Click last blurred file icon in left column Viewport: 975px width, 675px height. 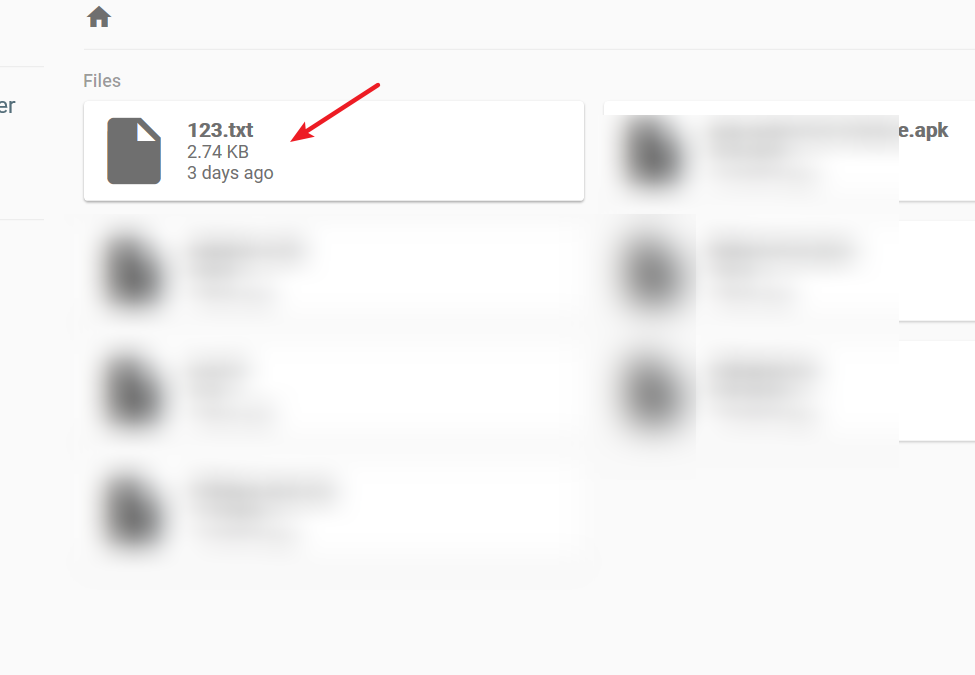134,513
